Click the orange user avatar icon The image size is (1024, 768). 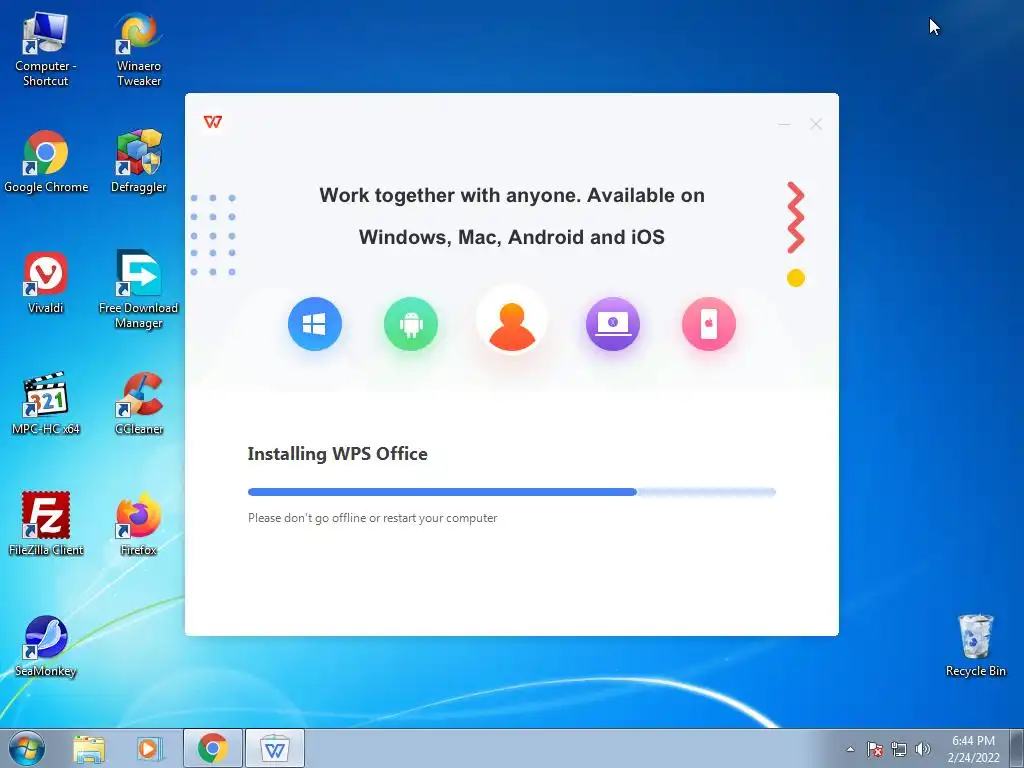point(512,320)
